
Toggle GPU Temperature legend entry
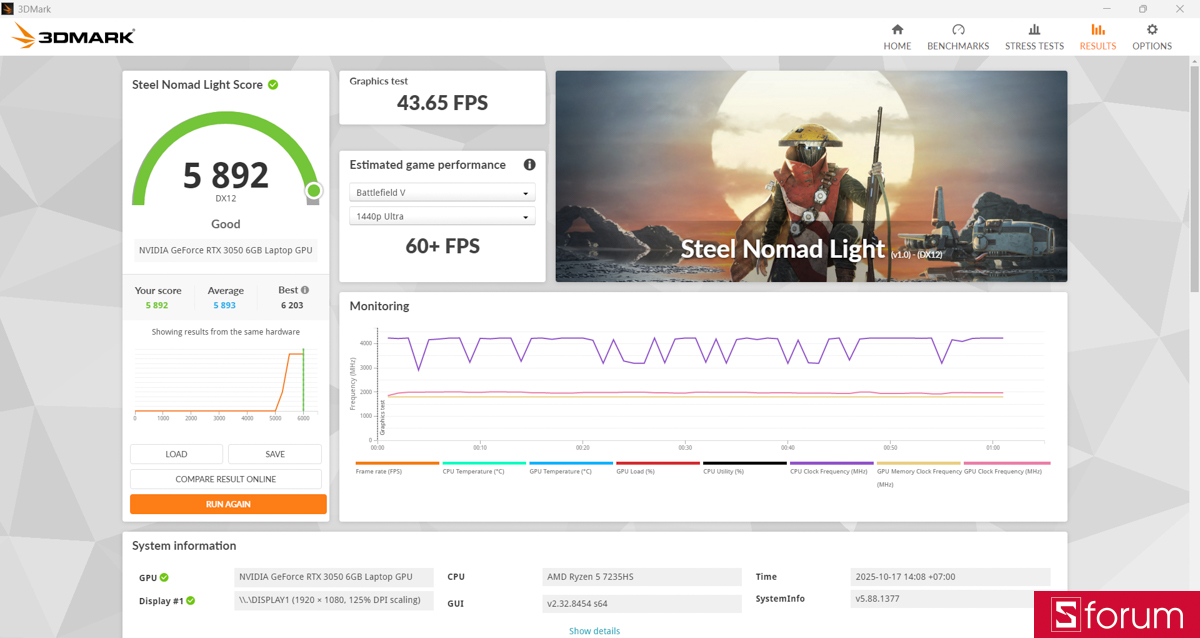[x=571, y=467]
